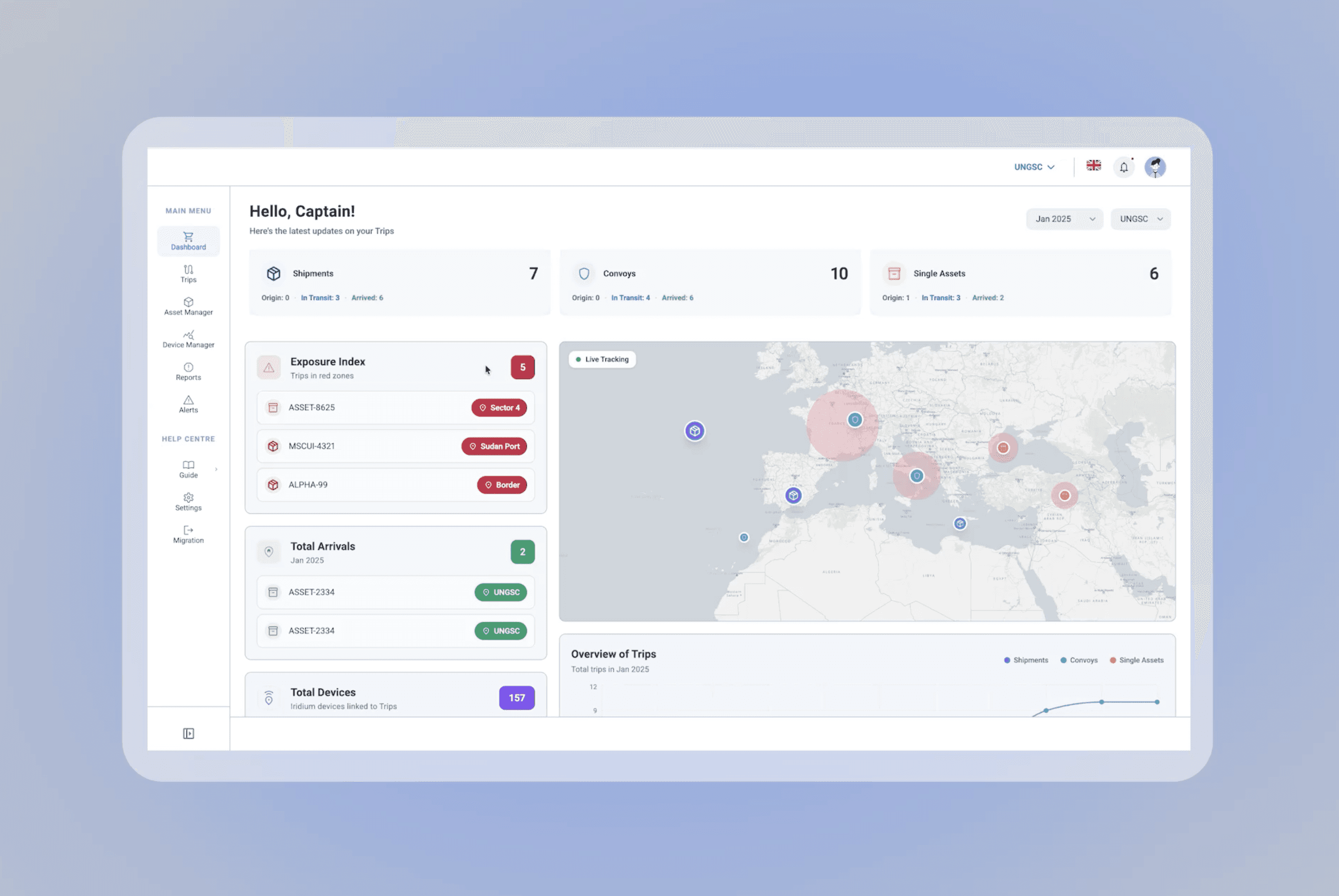Expand the UNGSC organization menu in top bar

(x=1034, y=167)
